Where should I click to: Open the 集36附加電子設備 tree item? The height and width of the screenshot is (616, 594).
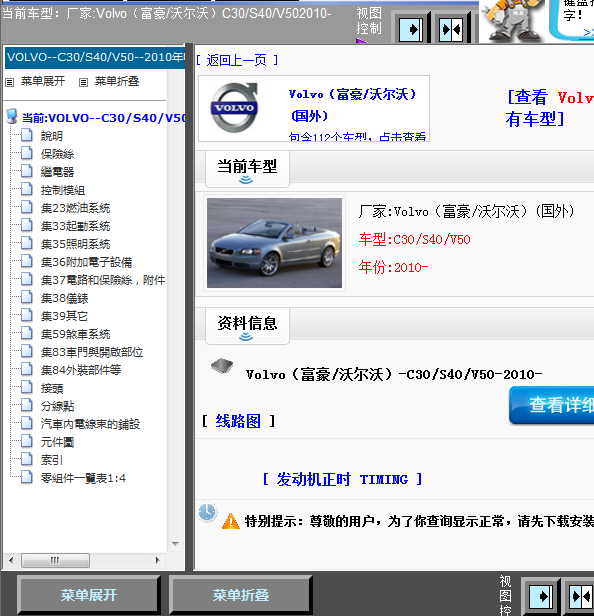coord(86,262)
